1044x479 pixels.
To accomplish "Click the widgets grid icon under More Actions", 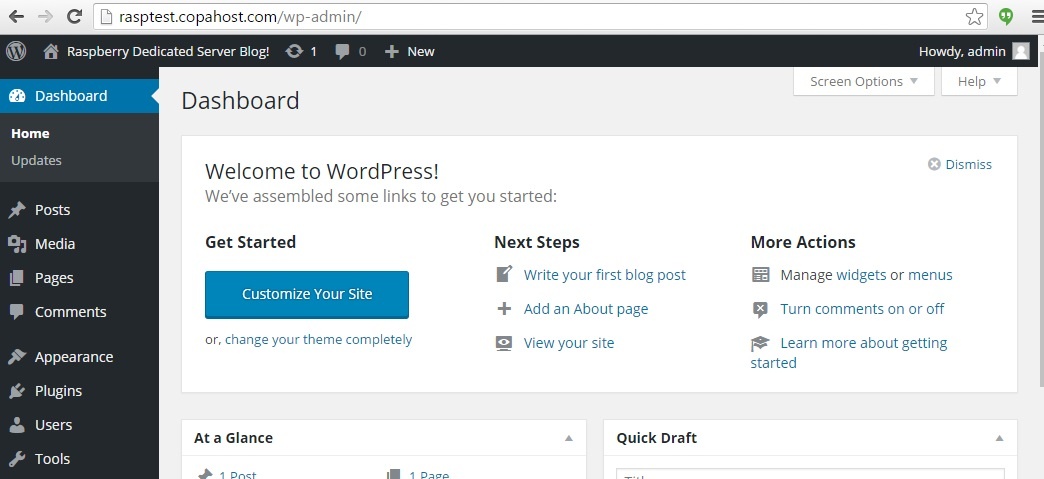I will [760, 274].
